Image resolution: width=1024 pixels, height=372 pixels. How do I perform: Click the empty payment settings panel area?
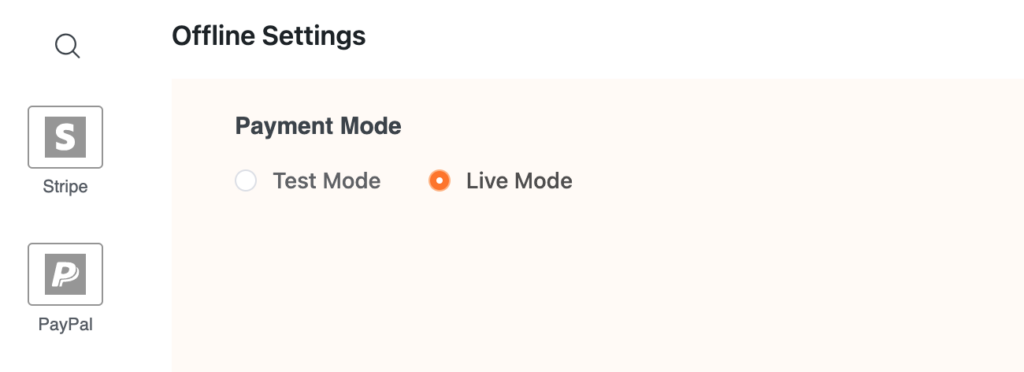click(x=598, y=281)
